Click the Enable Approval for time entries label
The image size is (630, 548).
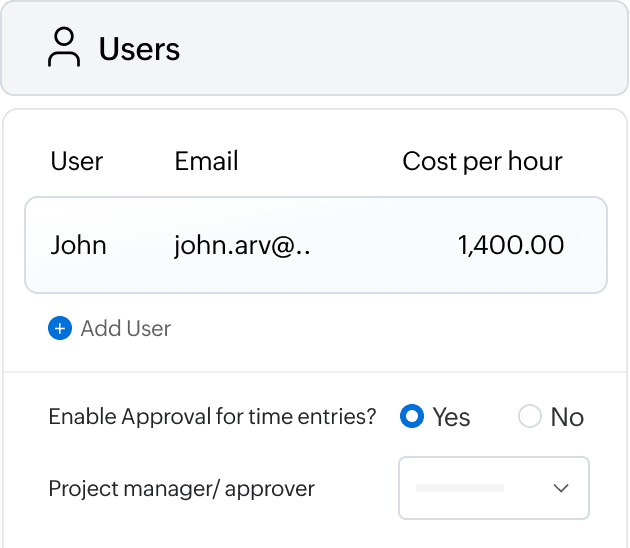pos(212,417)
